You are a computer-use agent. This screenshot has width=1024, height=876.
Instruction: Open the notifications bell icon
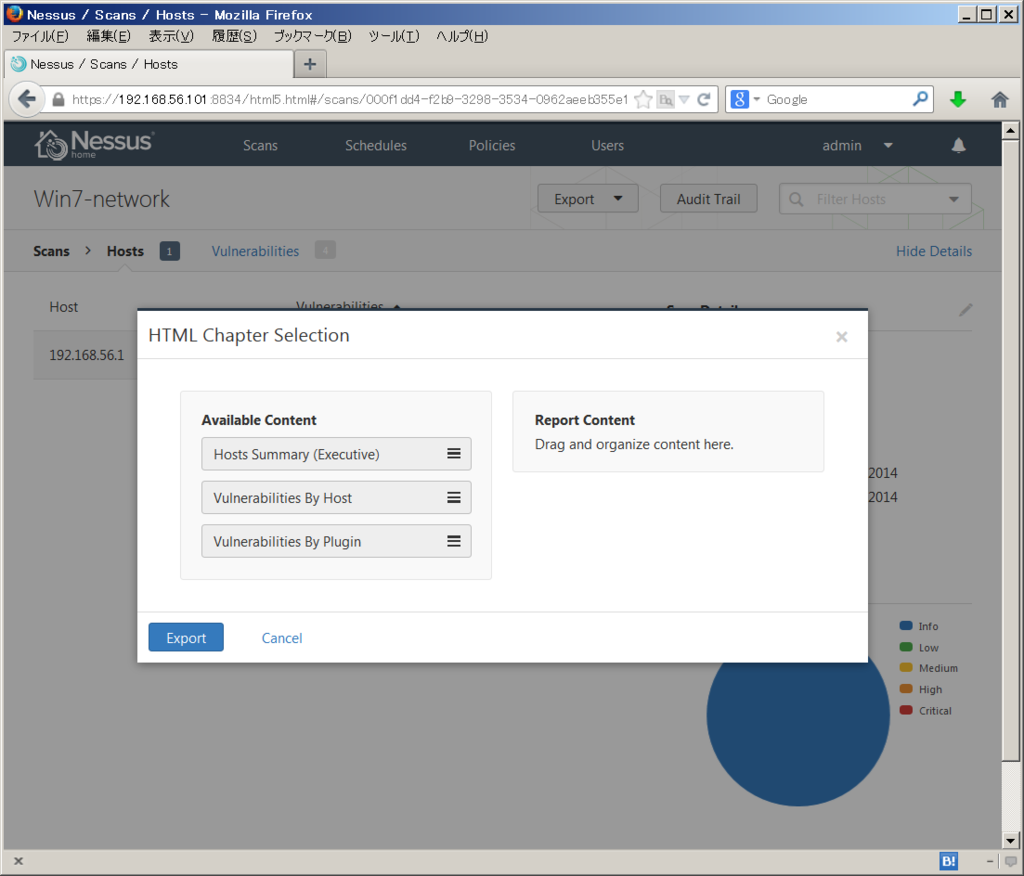click(x=958, y=145)
